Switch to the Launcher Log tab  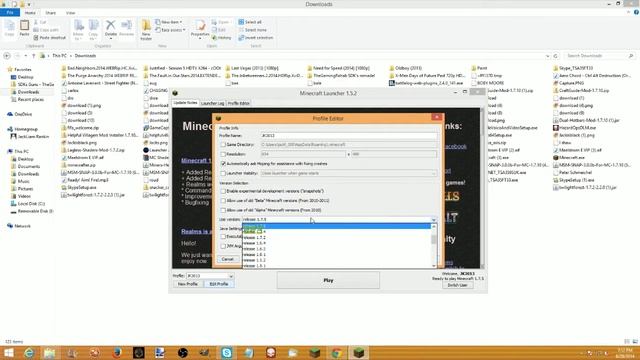[212, 104]
